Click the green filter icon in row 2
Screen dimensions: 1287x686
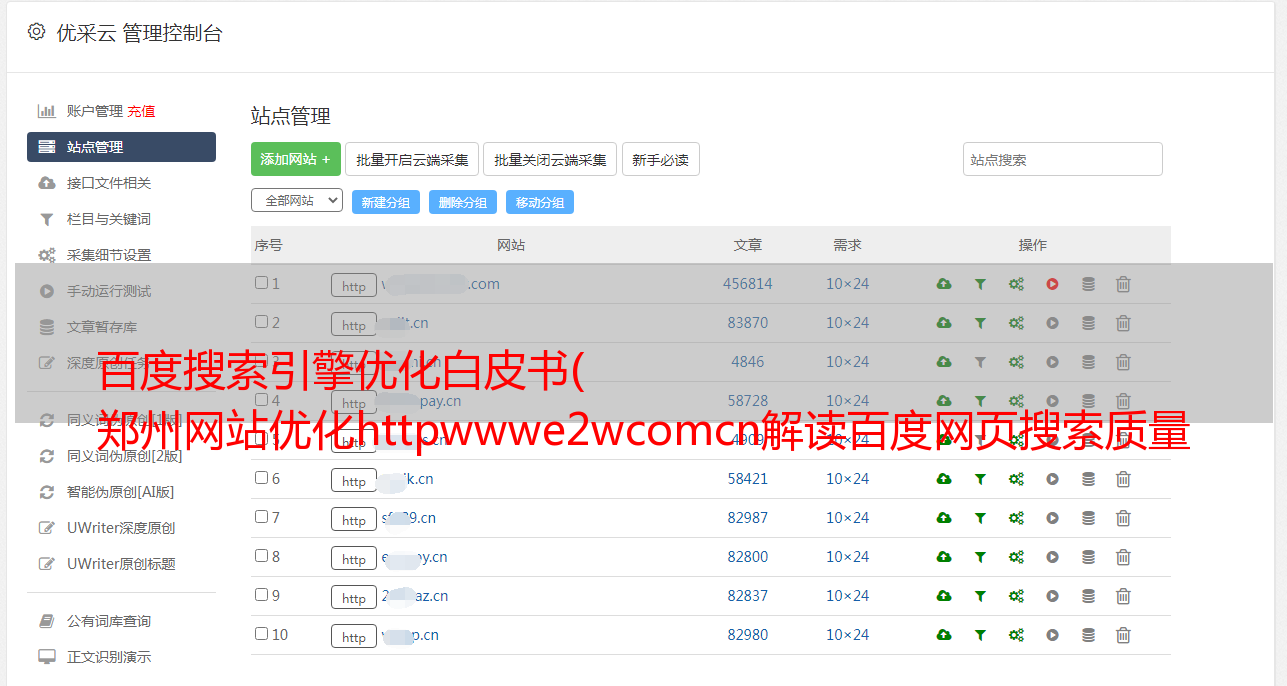click(980, 323)
